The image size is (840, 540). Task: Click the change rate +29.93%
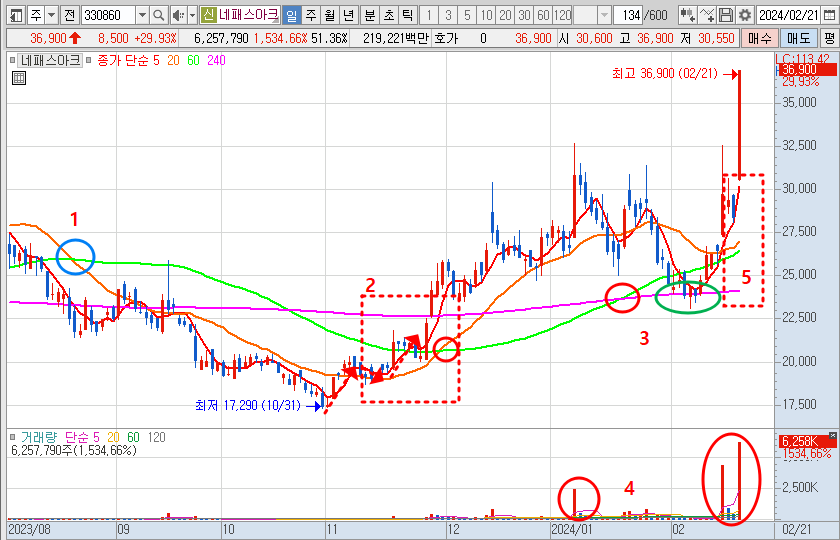click(155, 39)
